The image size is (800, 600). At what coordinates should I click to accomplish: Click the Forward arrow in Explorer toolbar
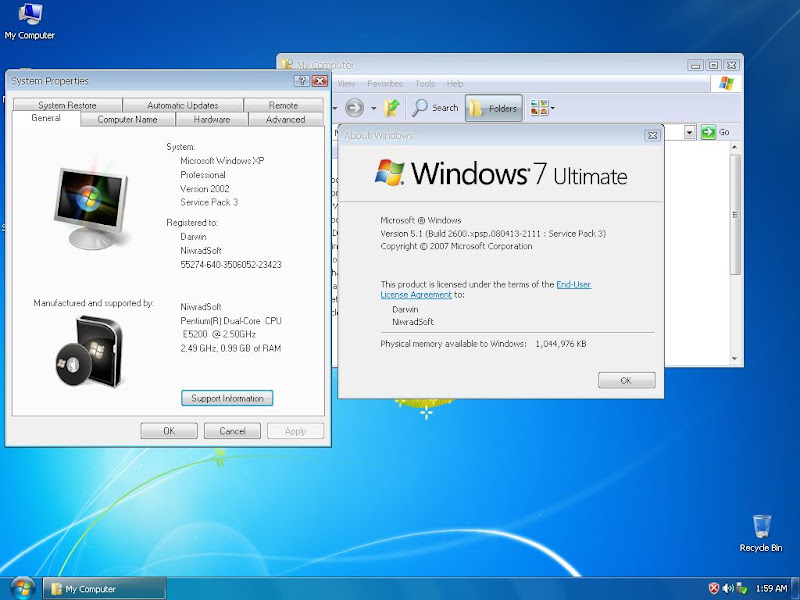click(354, 108)
